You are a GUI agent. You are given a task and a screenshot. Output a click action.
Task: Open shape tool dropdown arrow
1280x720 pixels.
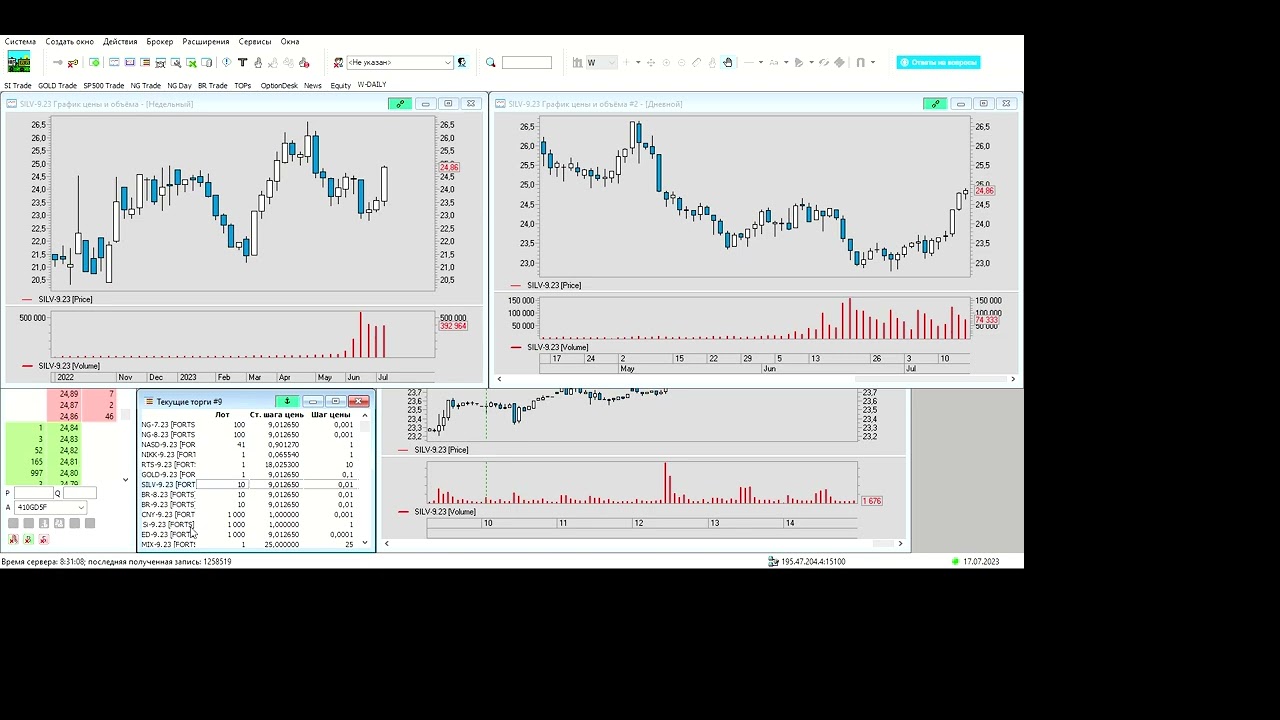coord(811,62)
